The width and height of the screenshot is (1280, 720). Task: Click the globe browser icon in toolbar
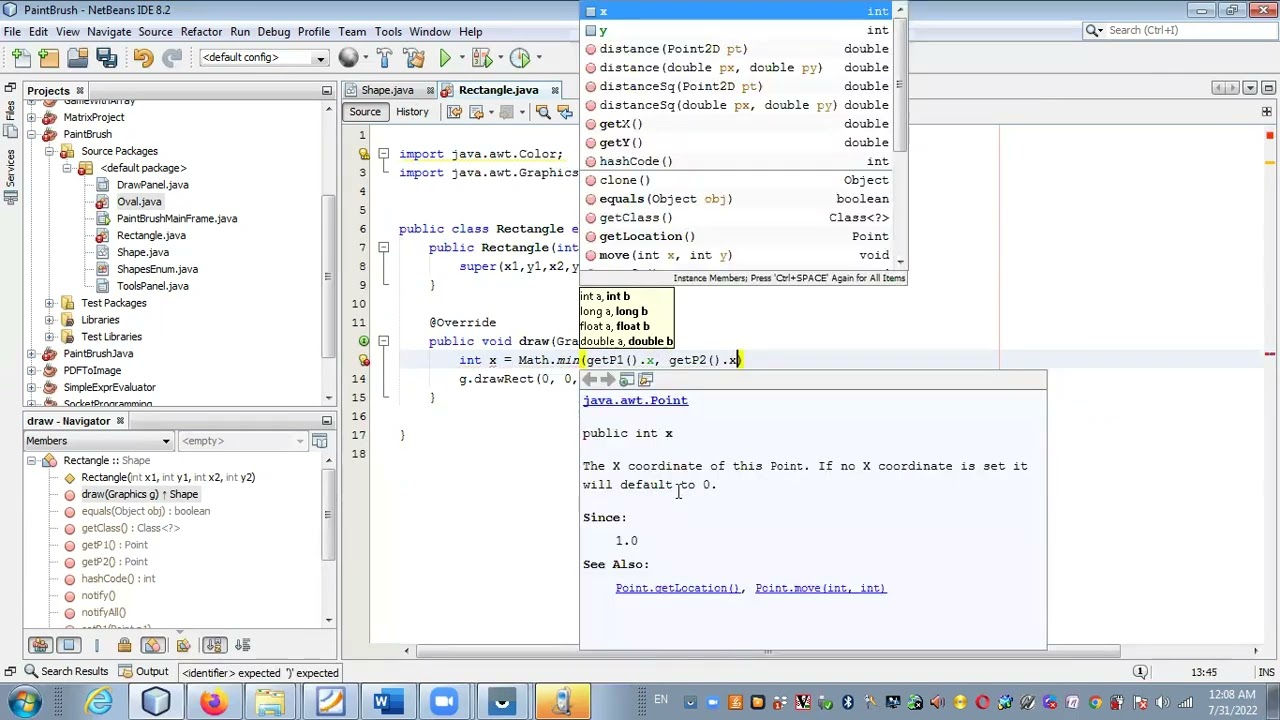tap(349, 57)
